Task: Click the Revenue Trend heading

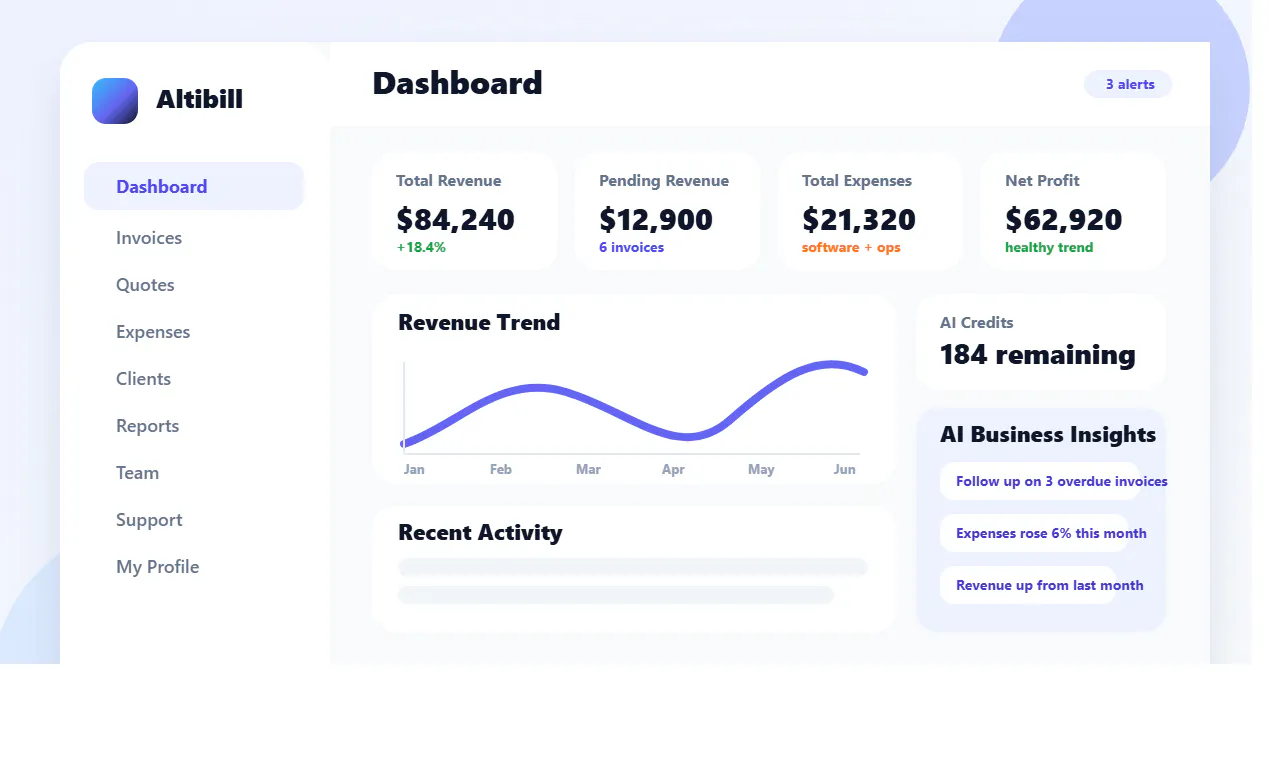Action: 479,322
